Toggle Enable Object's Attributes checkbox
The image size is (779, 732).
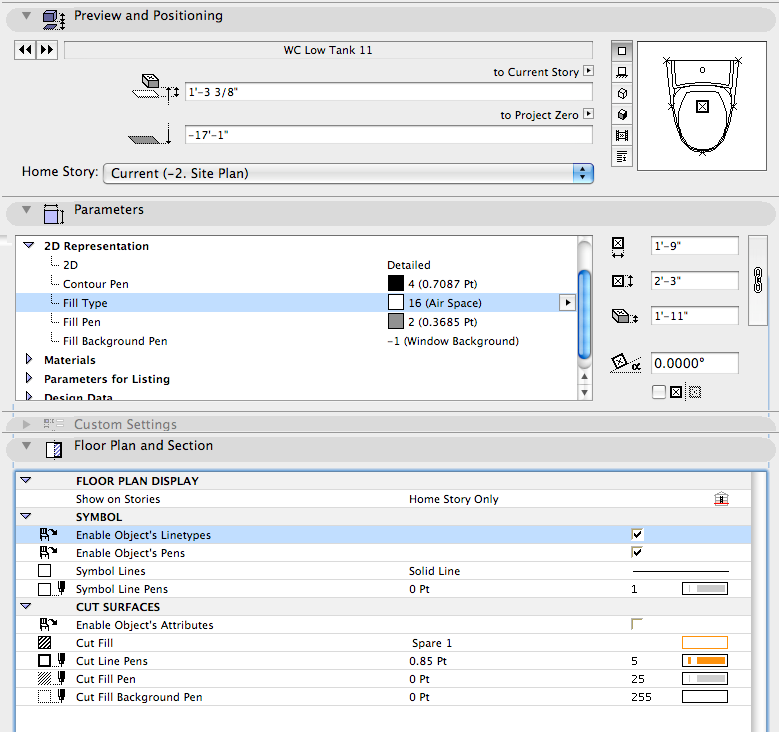coord(637,624)
